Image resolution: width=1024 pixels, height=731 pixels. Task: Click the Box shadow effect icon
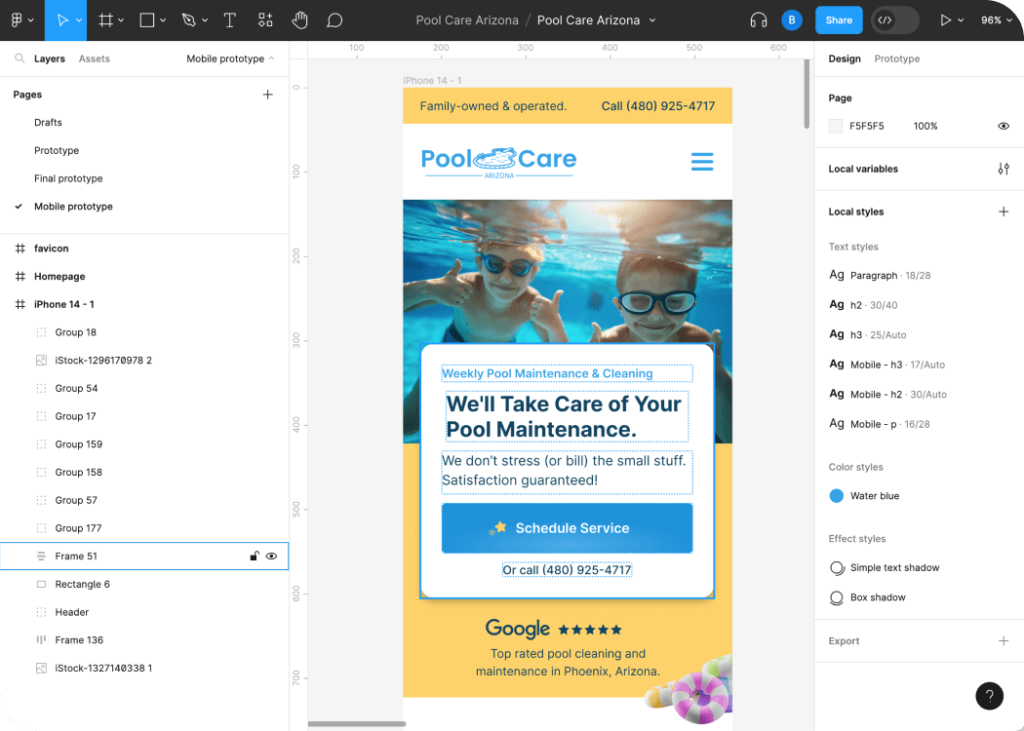click(837, 598)
